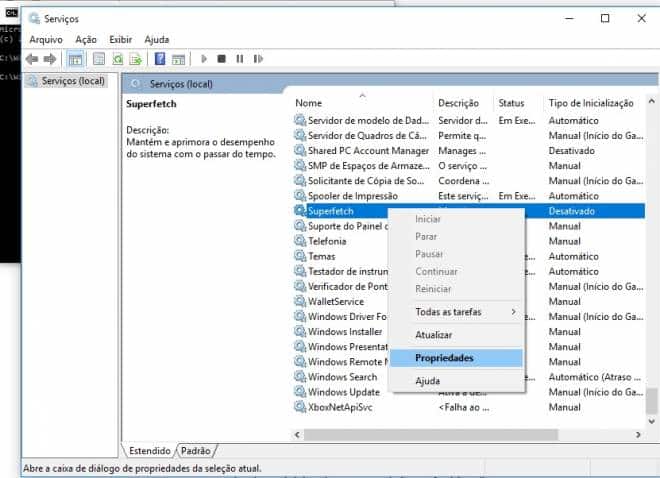Click horizontal scrollbar right arrow
660x478 pixels.
click(x=639, y=434)
